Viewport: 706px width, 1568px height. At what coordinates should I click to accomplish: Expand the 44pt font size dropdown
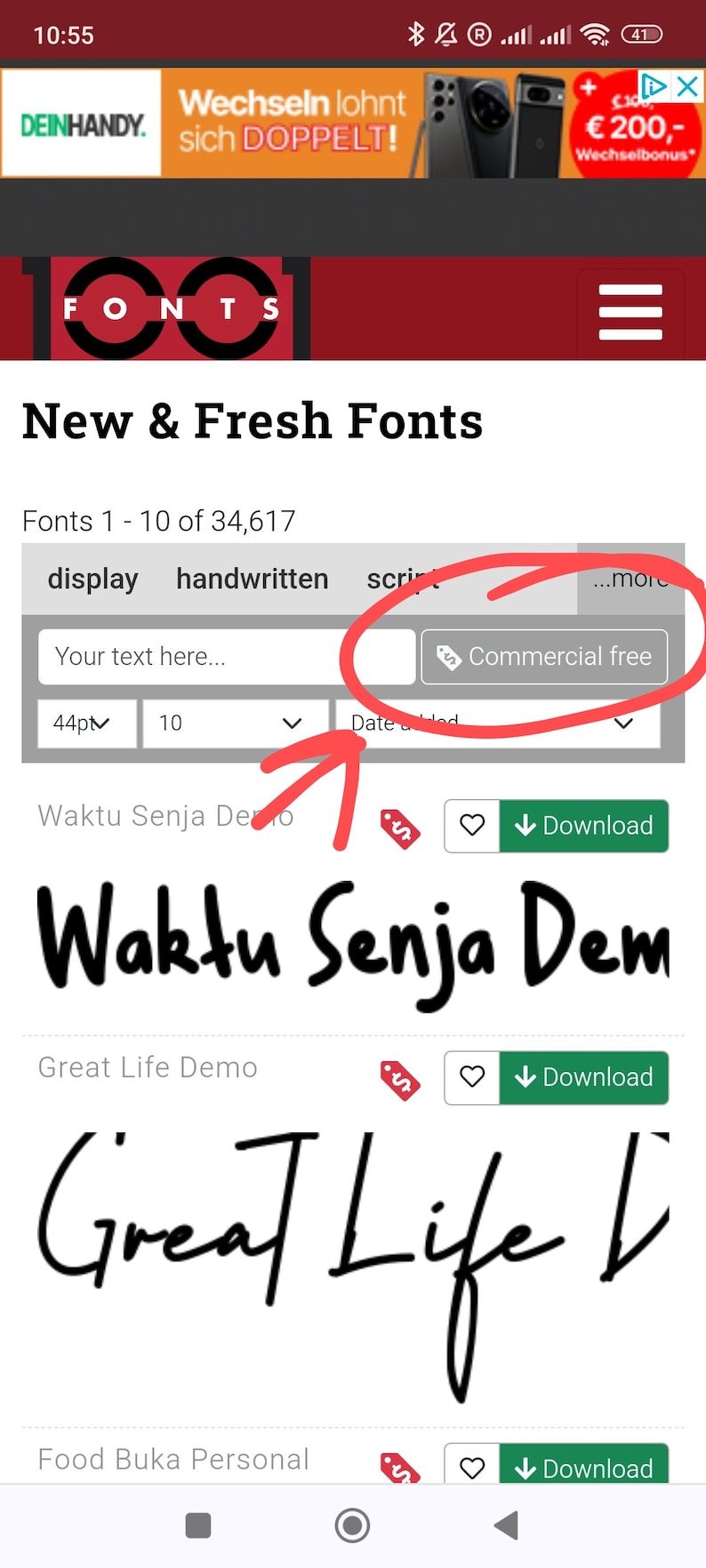click(x=87, y=724)
